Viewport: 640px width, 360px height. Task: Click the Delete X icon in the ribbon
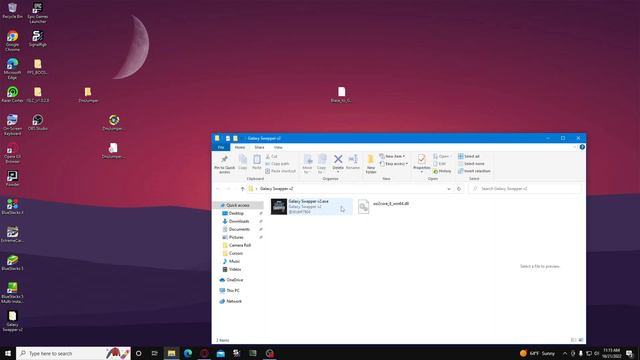pyautogui.click(x=338, y=159)
